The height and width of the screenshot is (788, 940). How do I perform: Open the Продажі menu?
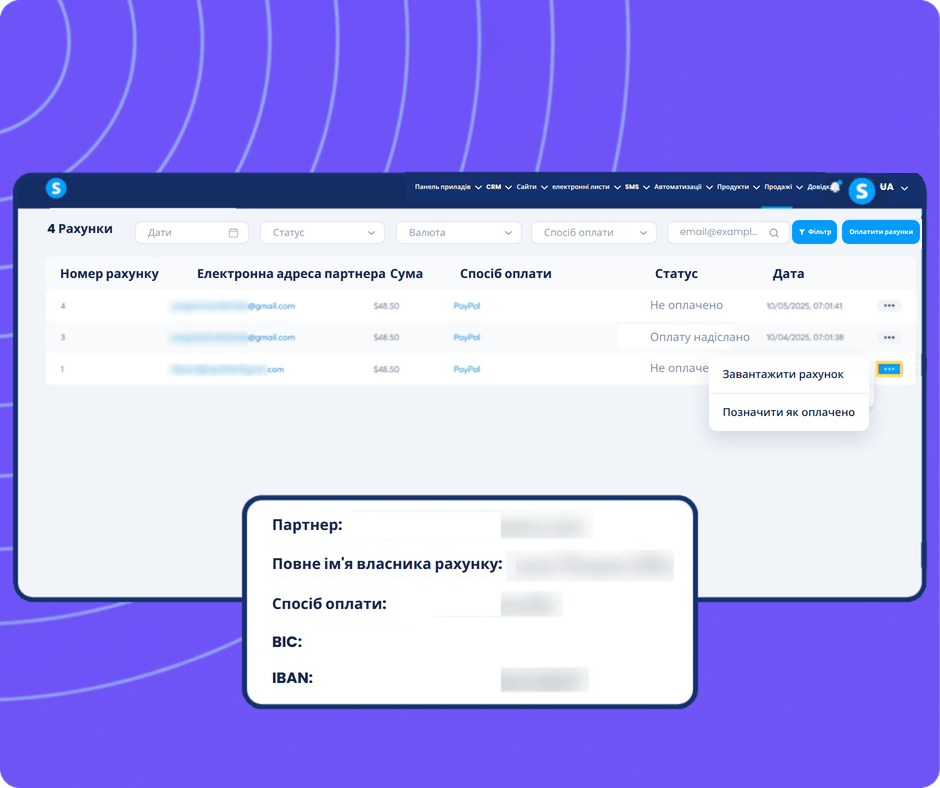pos(783,187)
